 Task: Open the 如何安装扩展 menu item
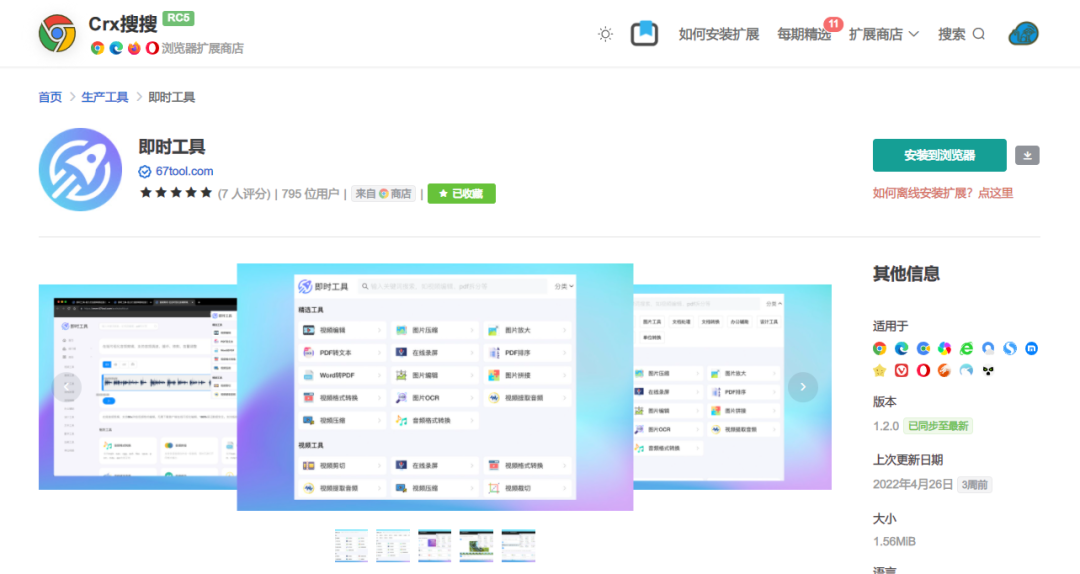718,34
